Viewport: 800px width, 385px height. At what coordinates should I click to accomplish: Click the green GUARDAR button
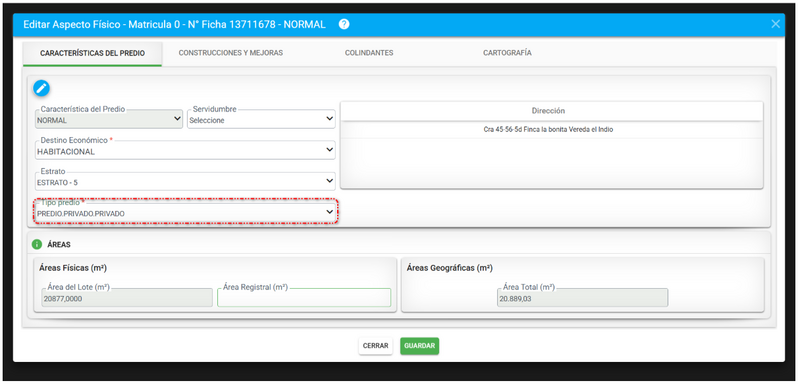tap(419, 346)
